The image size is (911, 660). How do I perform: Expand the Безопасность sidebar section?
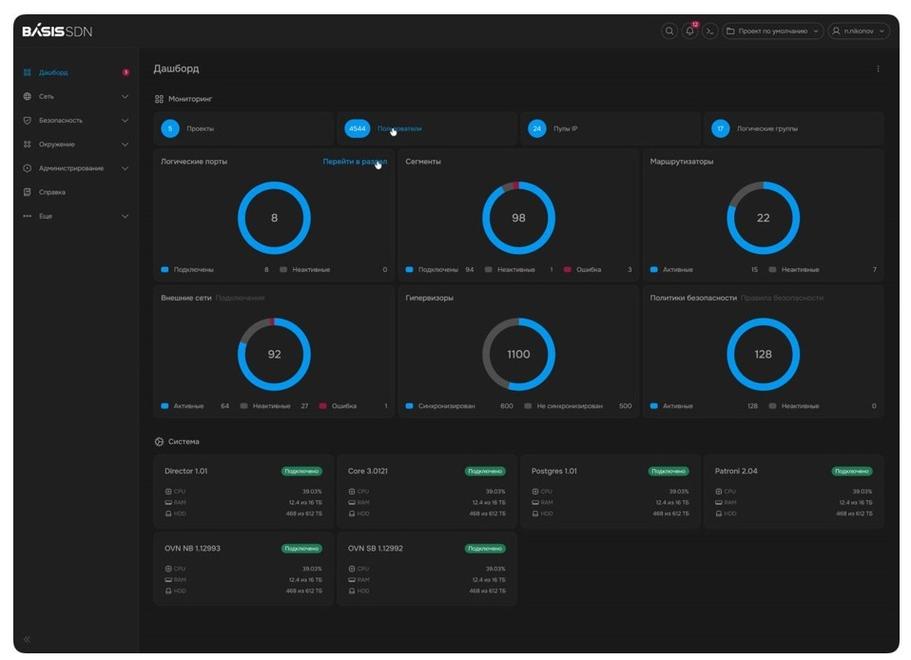[76, 120]
